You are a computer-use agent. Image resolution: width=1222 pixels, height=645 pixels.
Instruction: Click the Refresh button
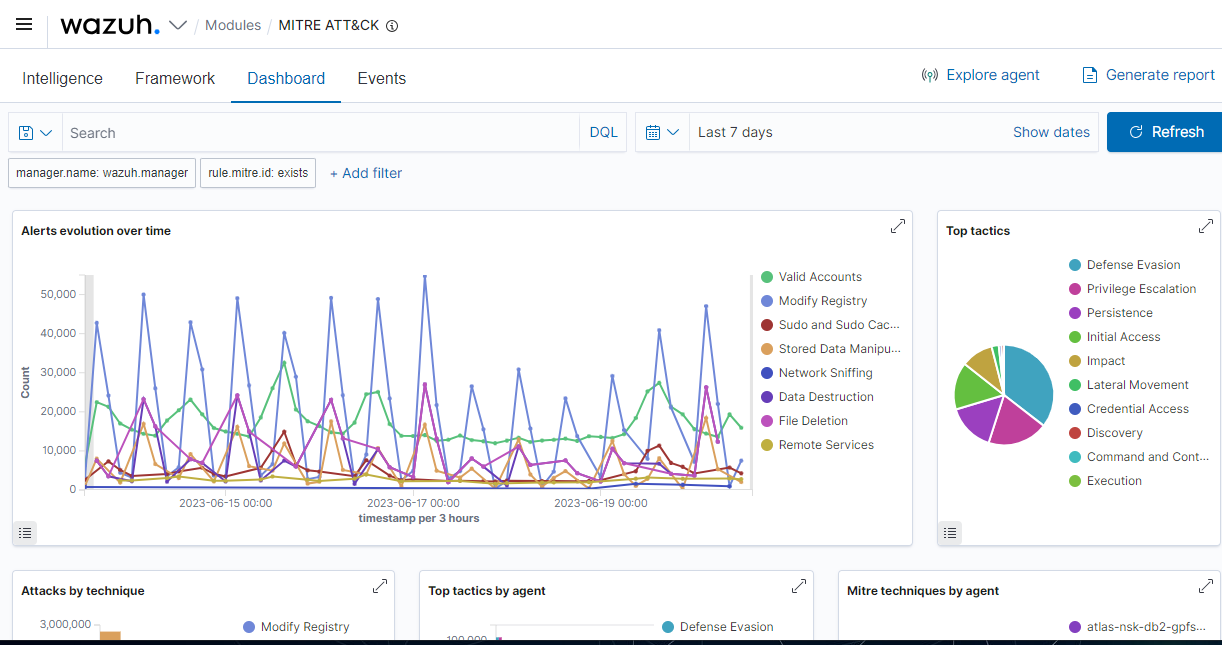click(1165, 132)
